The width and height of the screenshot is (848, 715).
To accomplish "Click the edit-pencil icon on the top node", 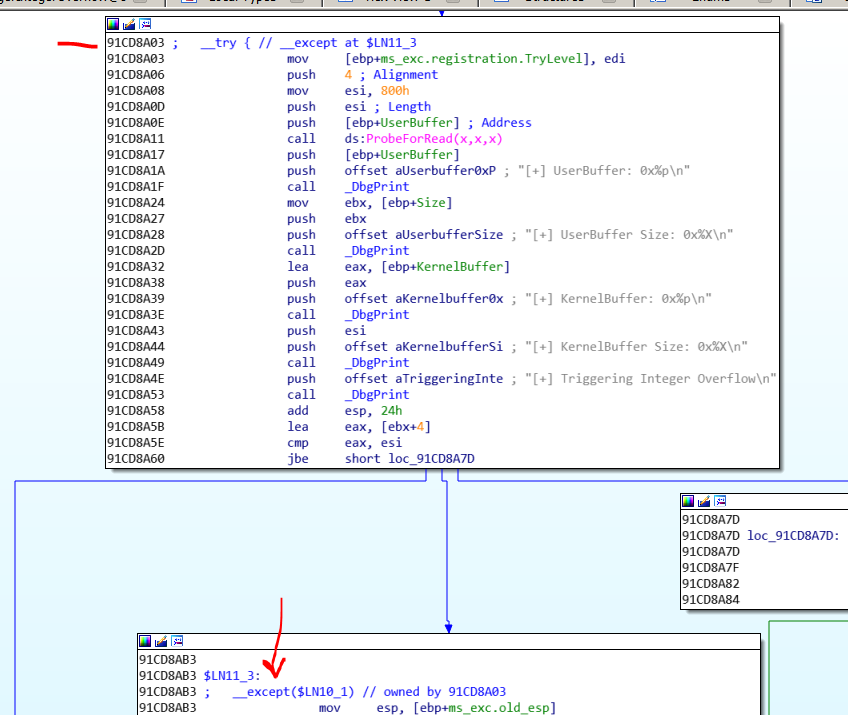I will coord(129,24).
